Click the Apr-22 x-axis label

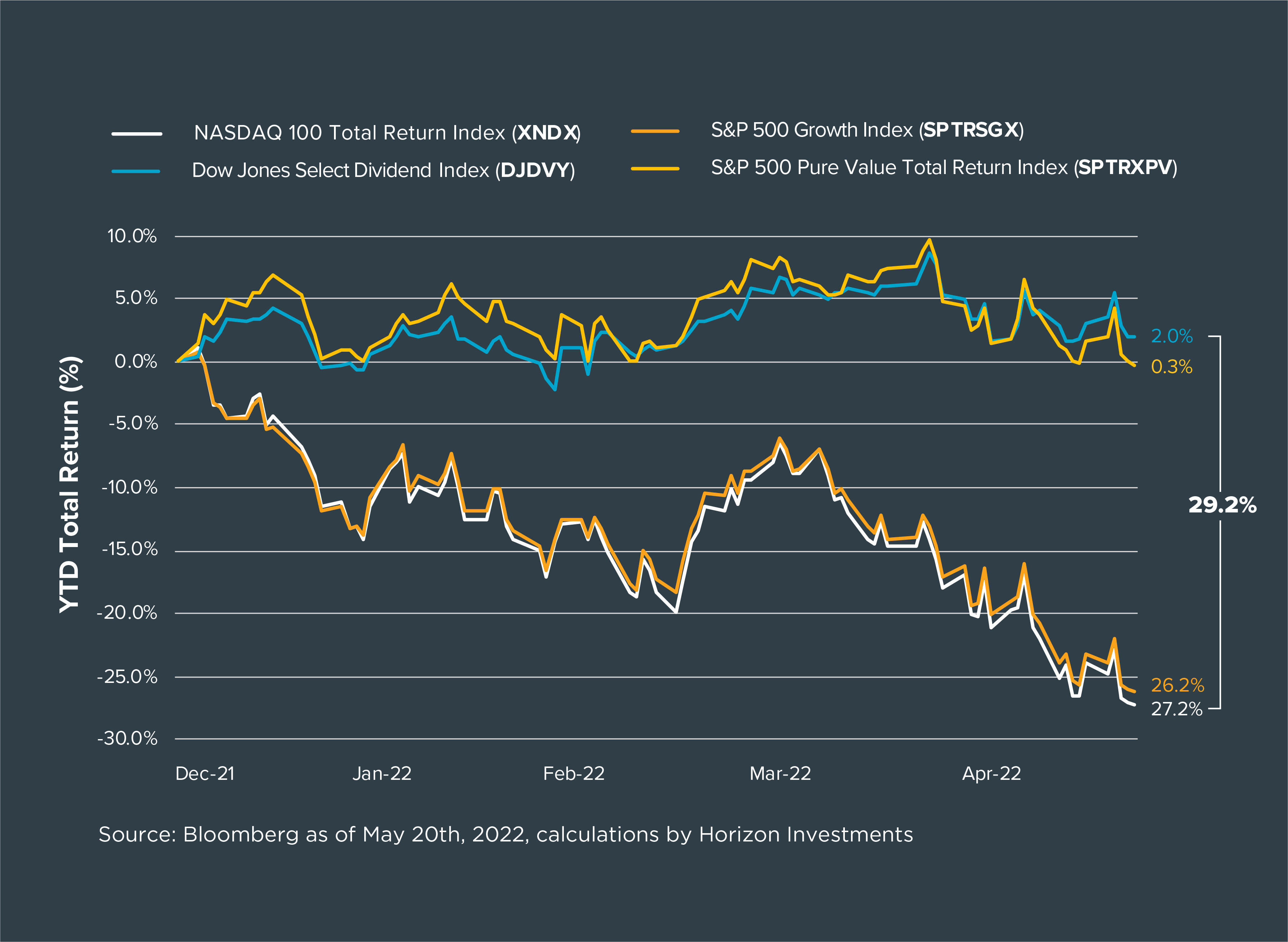coord(991,774)
